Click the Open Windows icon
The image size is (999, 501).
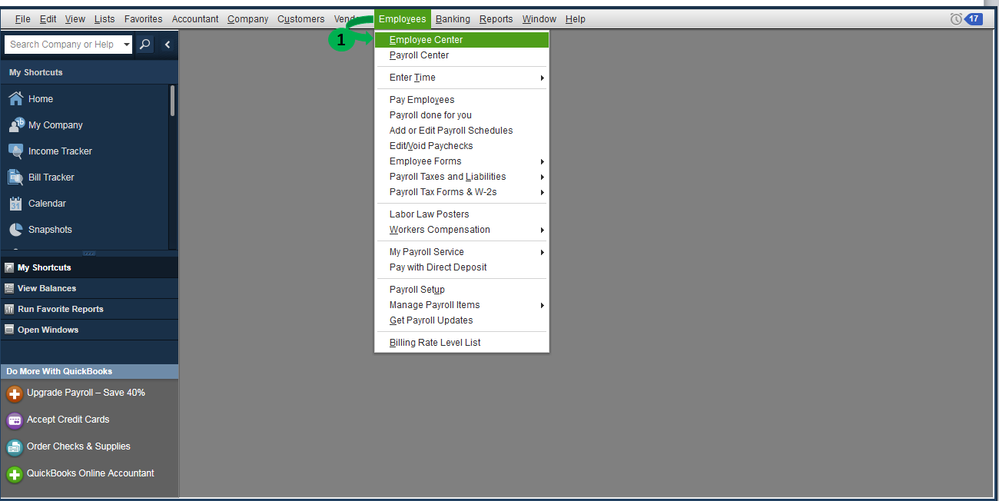pos(9,330)
